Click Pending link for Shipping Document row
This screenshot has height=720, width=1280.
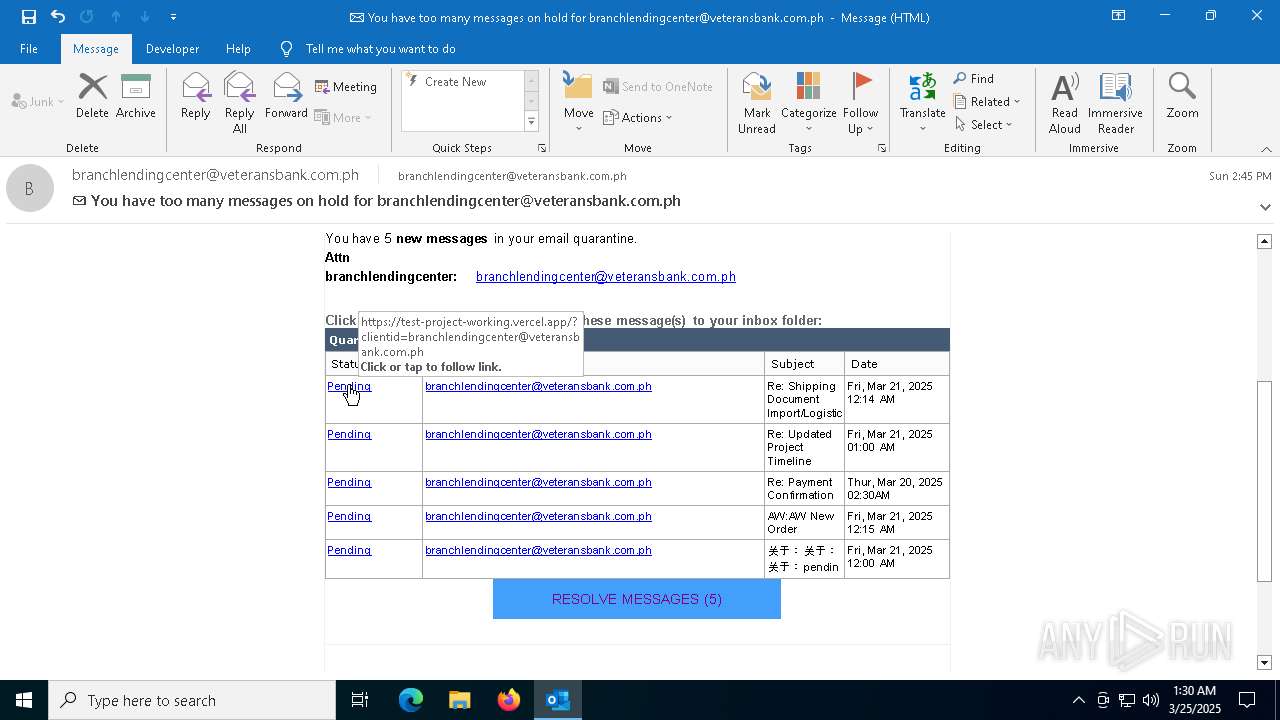pyautogui.click(x=349, y=386)
